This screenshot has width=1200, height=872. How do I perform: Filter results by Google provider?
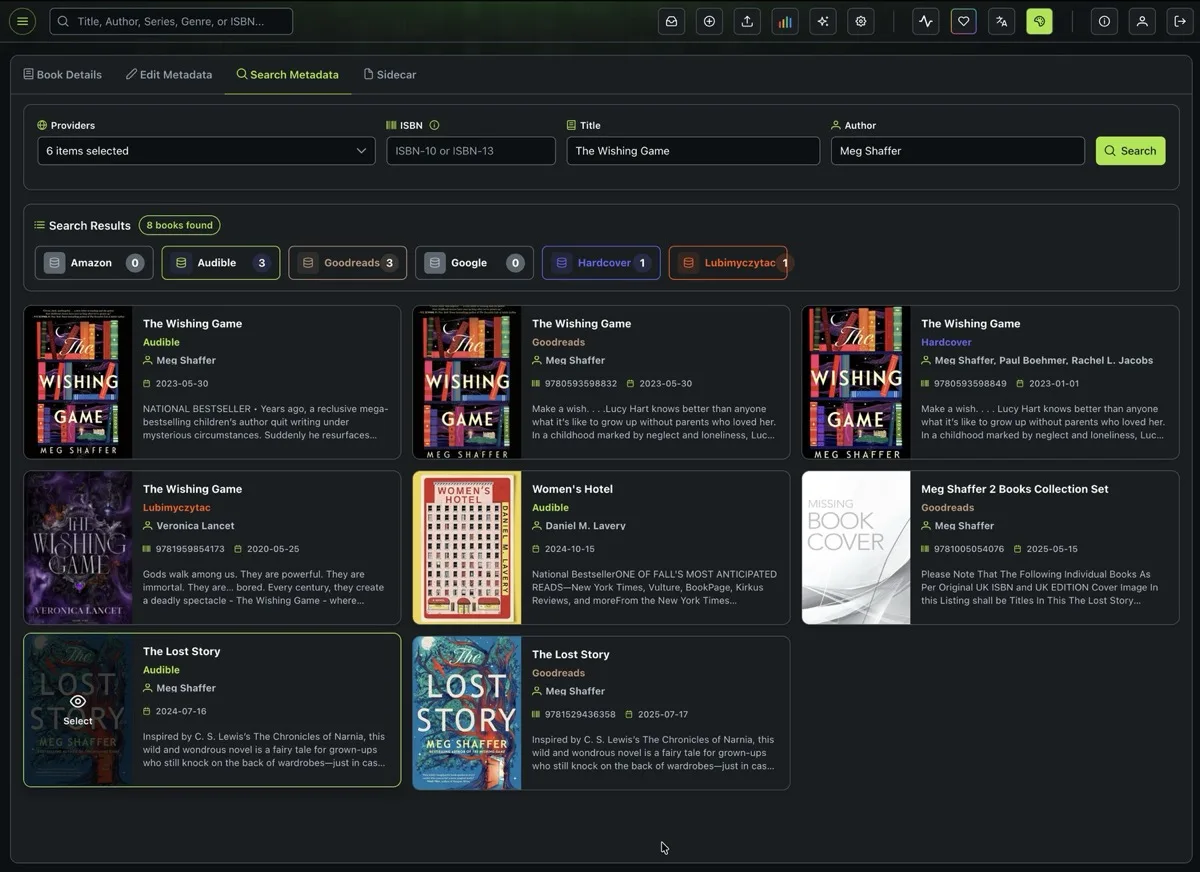click(474, 263)
